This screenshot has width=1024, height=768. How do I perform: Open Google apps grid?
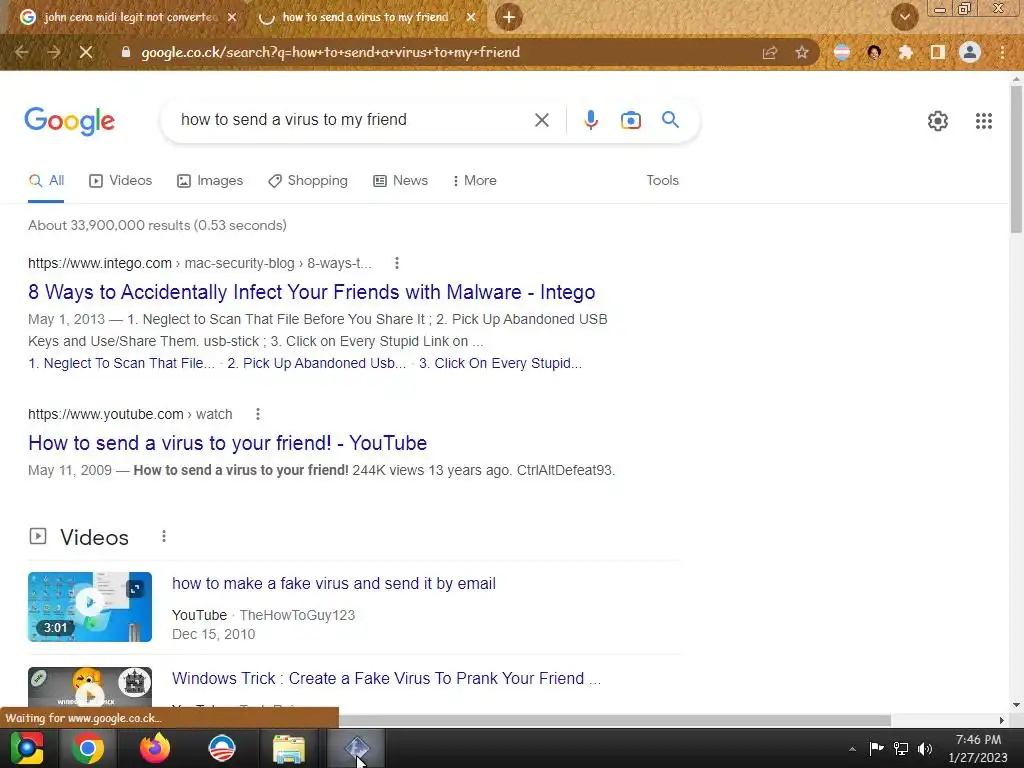[x=984, y=121]
